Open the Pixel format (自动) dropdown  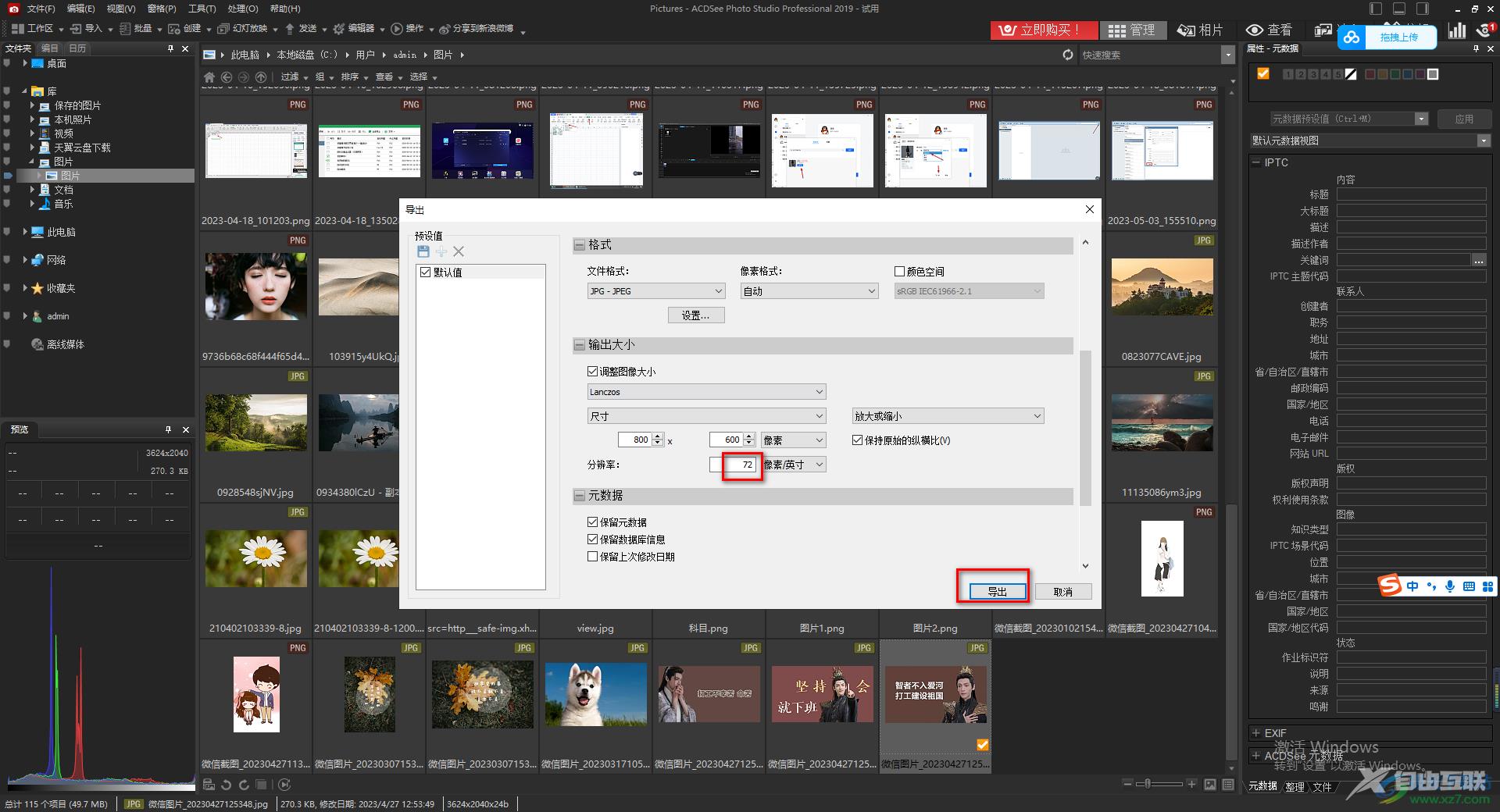click(x=809, y=291)
